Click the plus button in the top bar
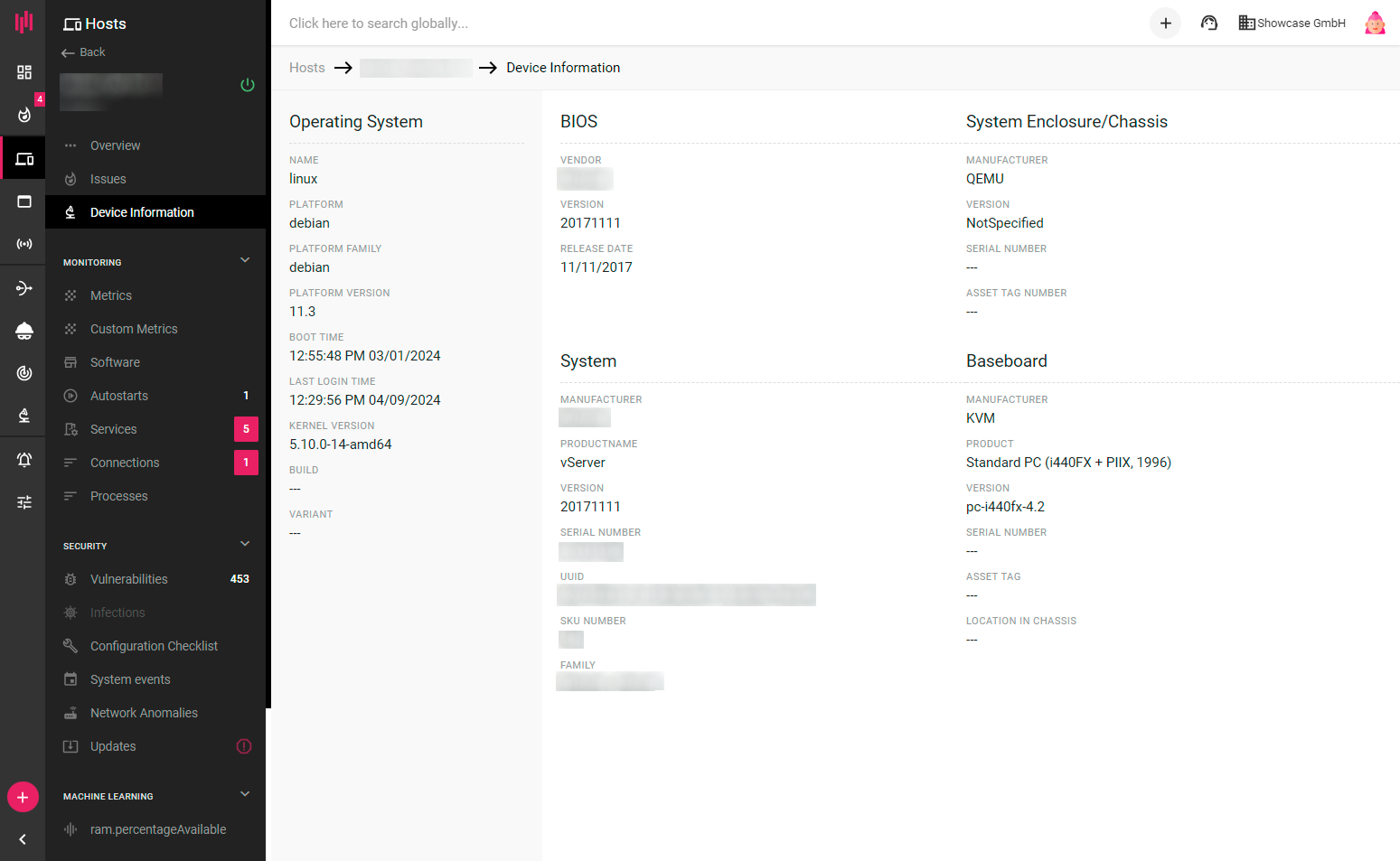Screen dimensions: 1400x861 [x=1165, y=23]
